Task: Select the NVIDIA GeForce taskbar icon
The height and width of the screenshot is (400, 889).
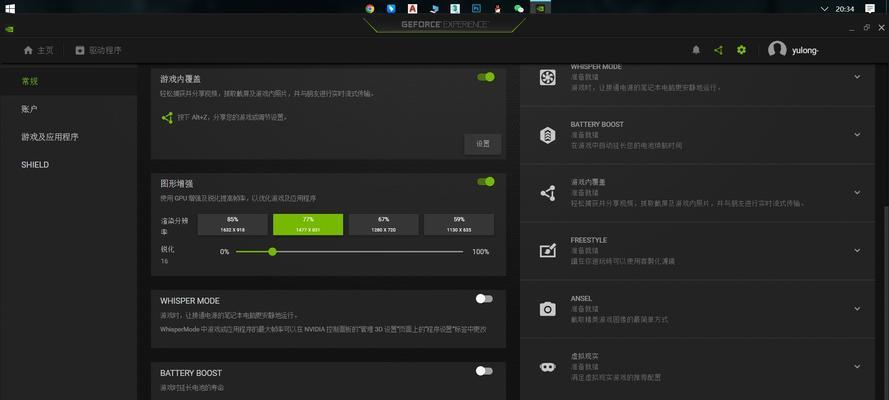Action: (540, 8)
